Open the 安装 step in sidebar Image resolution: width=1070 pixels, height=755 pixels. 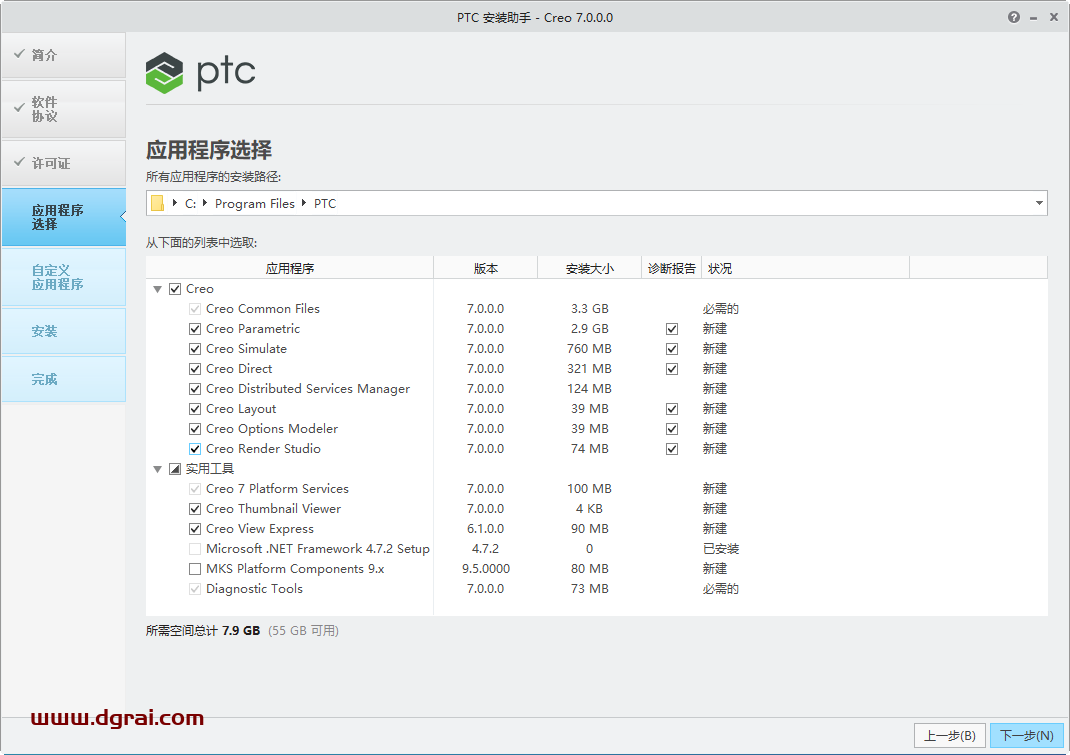[x=63, y=331]
